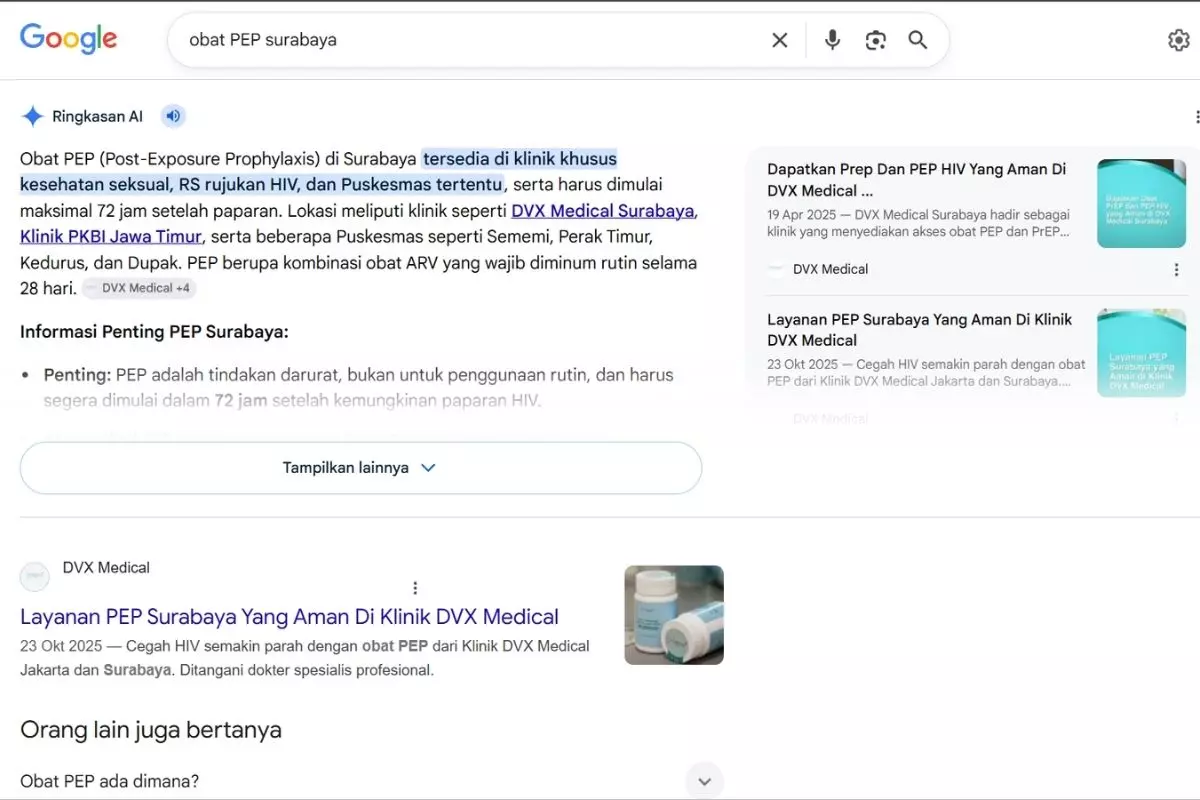
Task: Click the 'Informasi Penting PEP Surabaya:' heading
Action: 154,332
